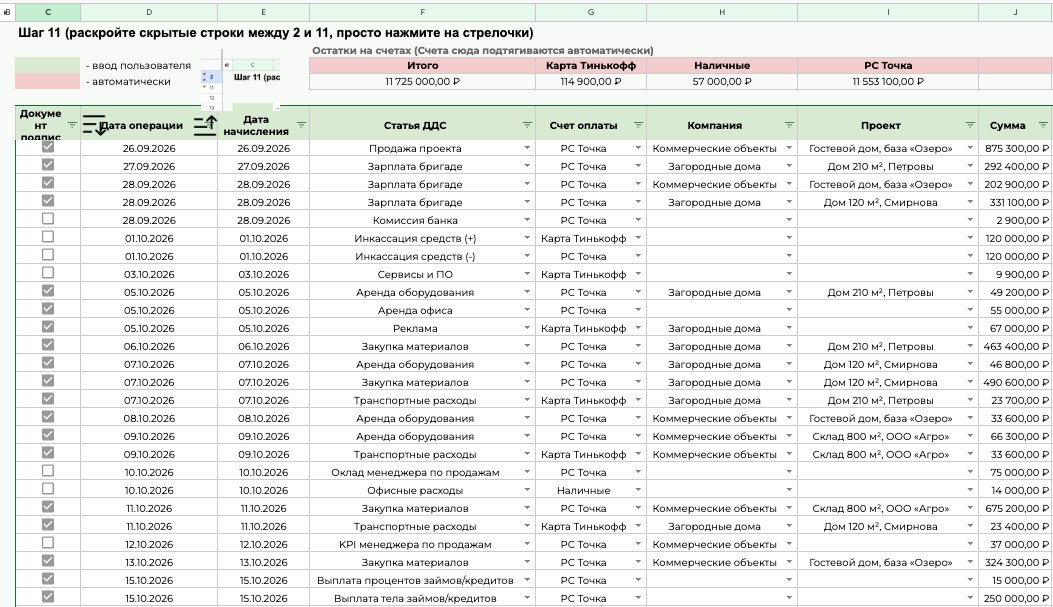Select the balance cell 57 000,00 ₽
This screenshot has height=607, width=1053.
(x=722, y=81)
